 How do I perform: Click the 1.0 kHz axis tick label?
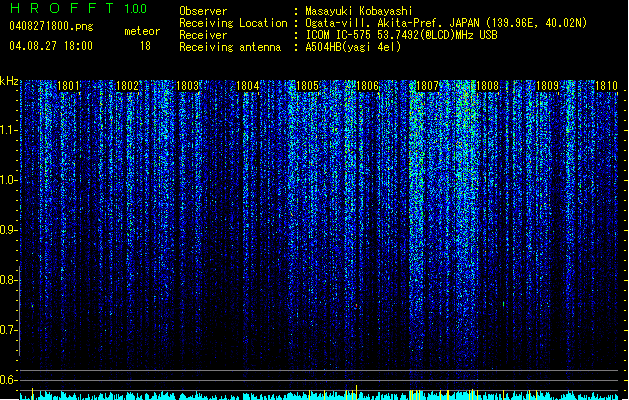click(8, 180)
